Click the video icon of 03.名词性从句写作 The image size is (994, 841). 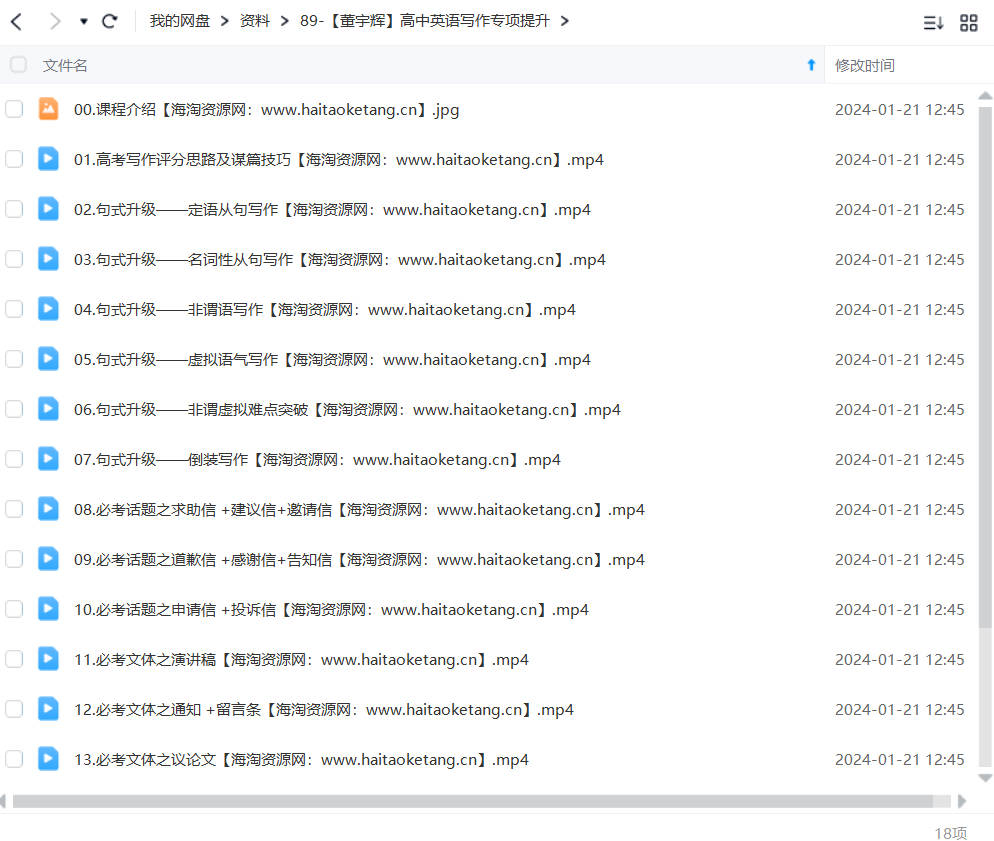[48, 259]
